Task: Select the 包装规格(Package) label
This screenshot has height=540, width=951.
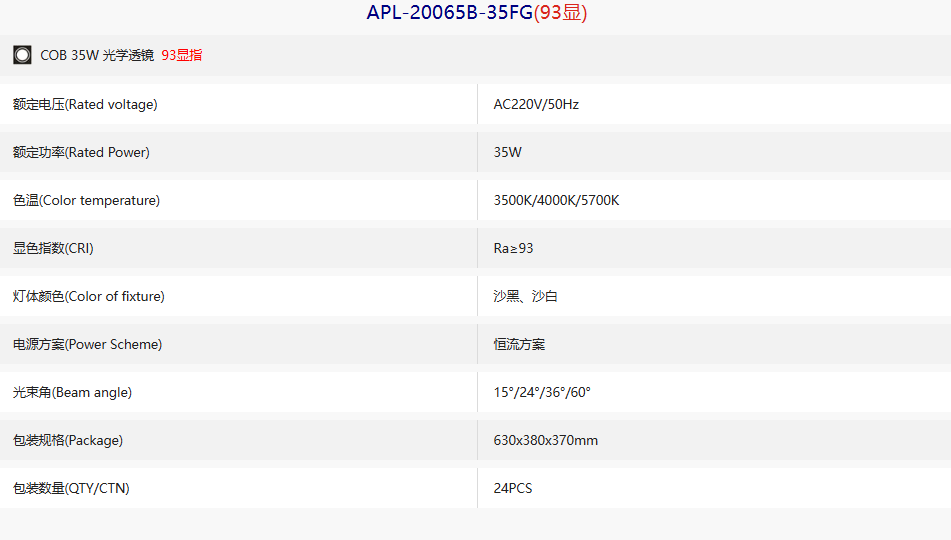Action: pyautogui.click(x=68, y=440)
